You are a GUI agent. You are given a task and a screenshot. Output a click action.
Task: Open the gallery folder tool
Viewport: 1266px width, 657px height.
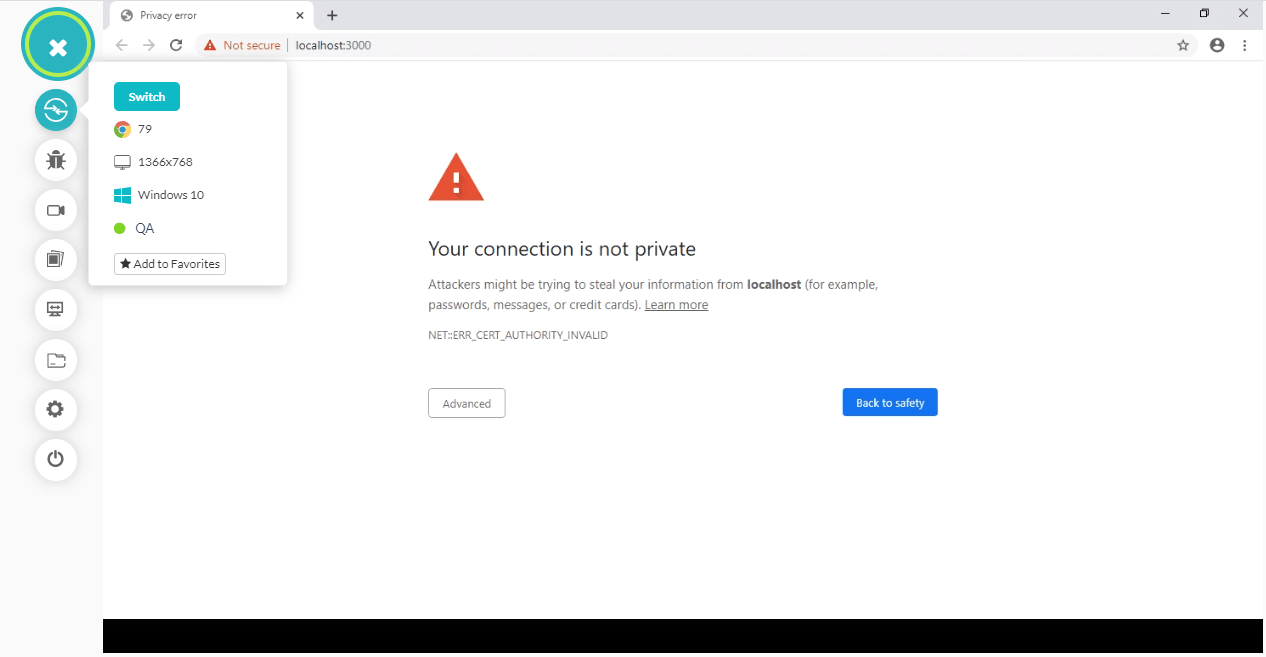(x=56, y=360)
